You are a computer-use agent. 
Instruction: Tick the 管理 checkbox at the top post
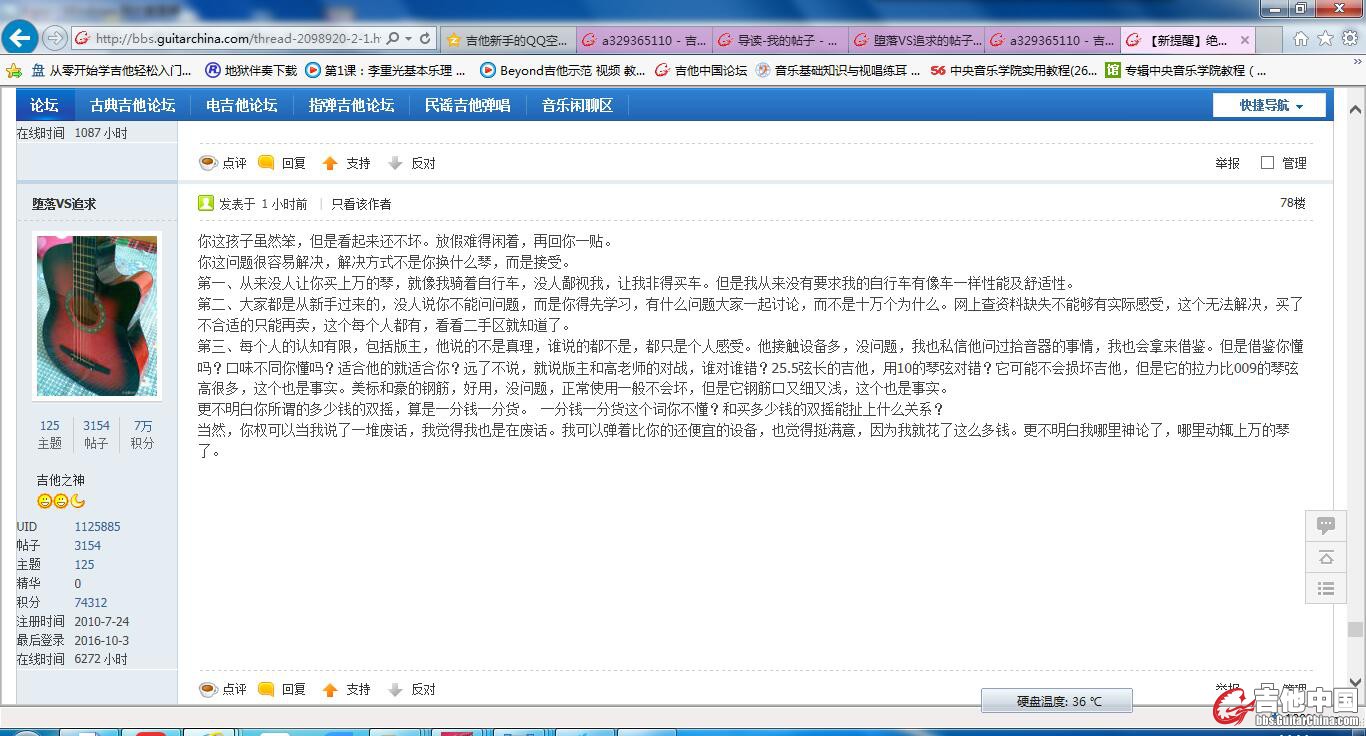(1267, 162)
